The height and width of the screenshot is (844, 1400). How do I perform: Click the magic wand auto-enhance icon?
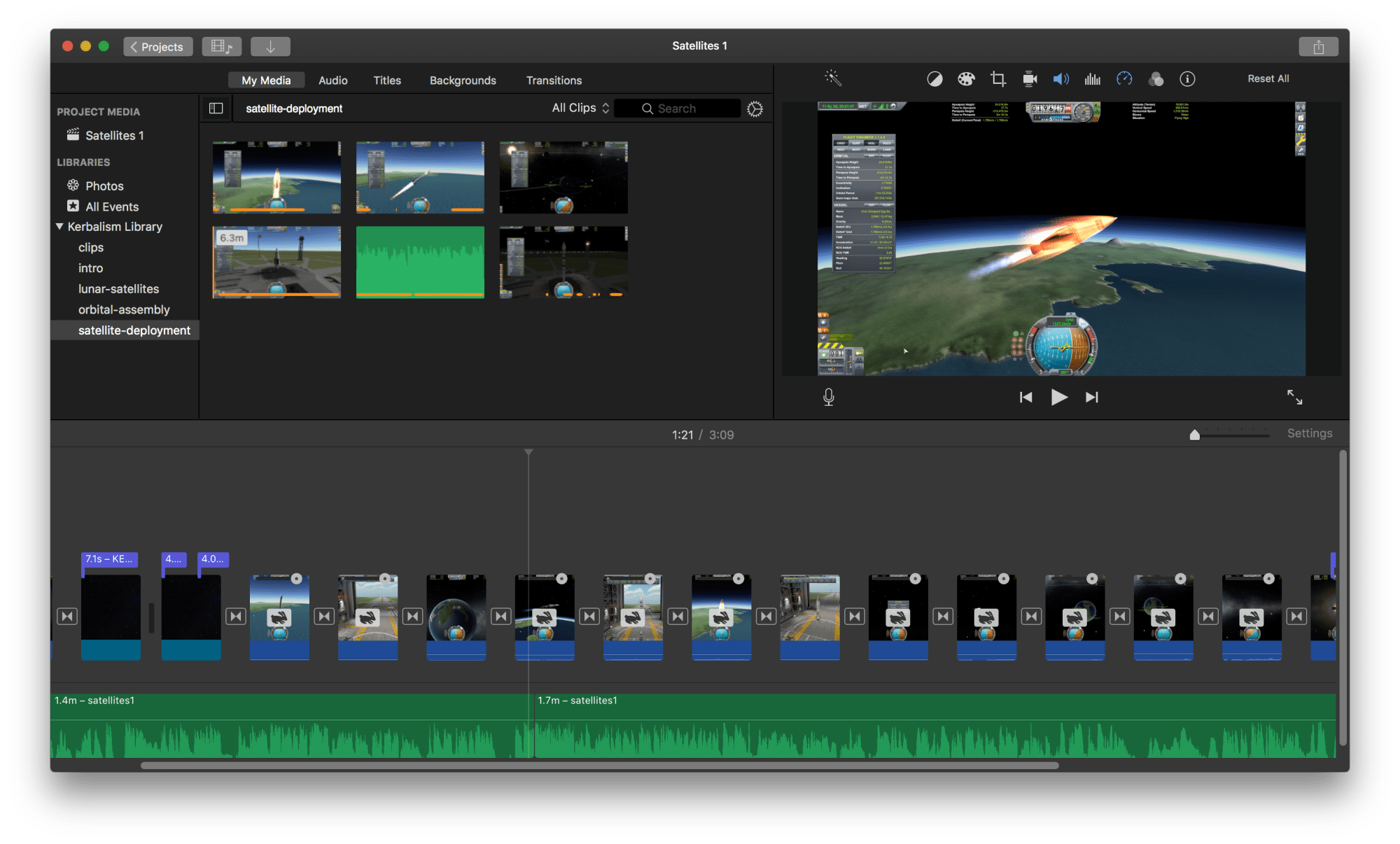coord(833,78)
